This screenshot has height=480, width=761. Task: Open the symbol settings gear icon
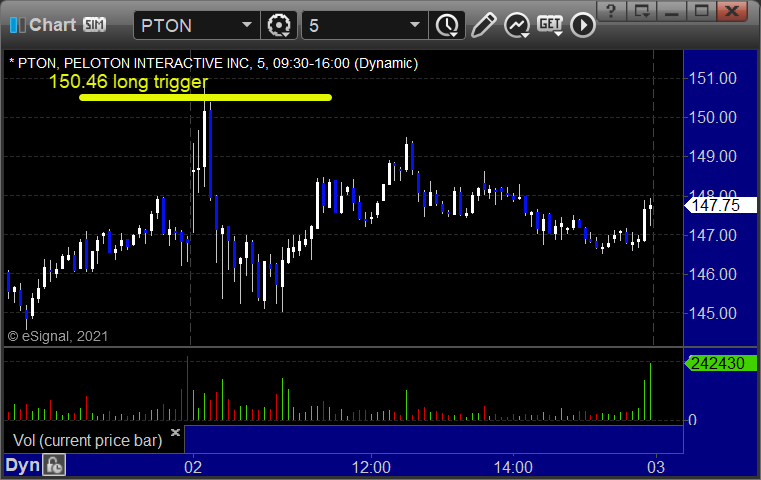point(279,25)
